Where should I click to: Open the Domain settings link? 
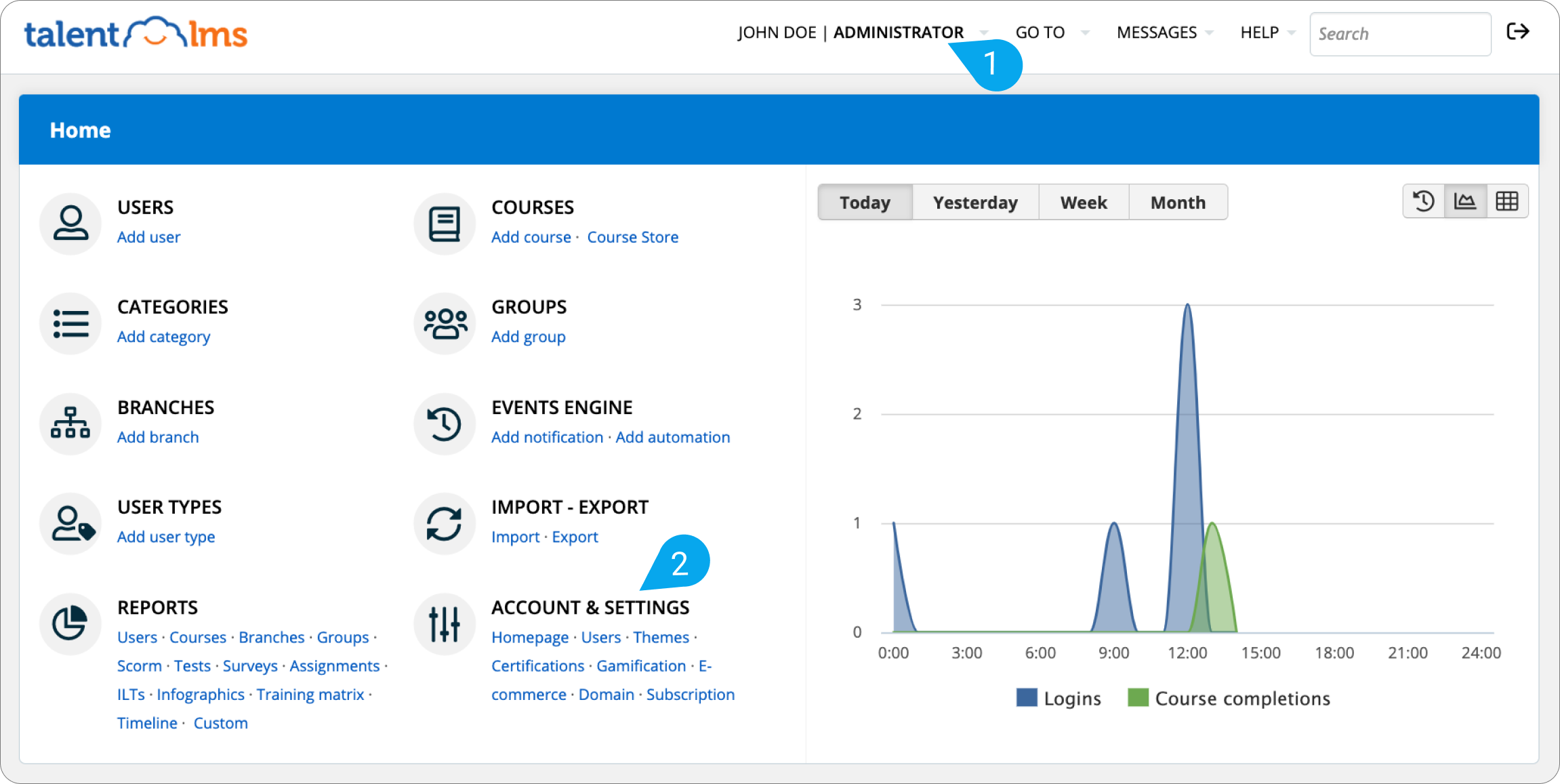pyautogui.click(x=606, y=695)
